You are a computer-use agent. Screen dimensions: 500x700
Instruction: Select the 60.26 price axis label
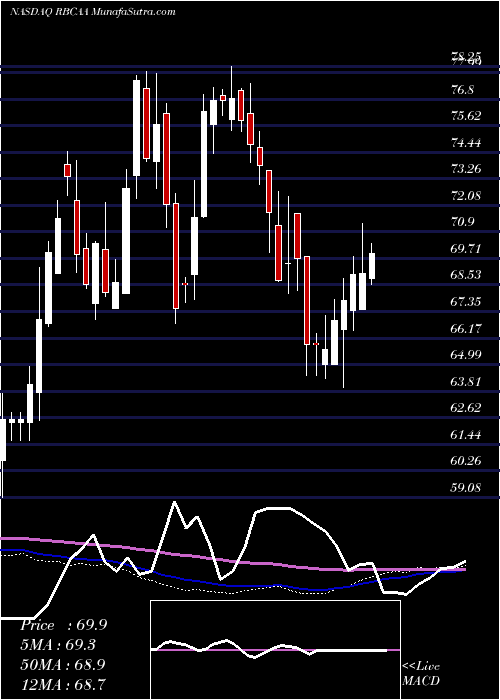[x=467, y=460]
